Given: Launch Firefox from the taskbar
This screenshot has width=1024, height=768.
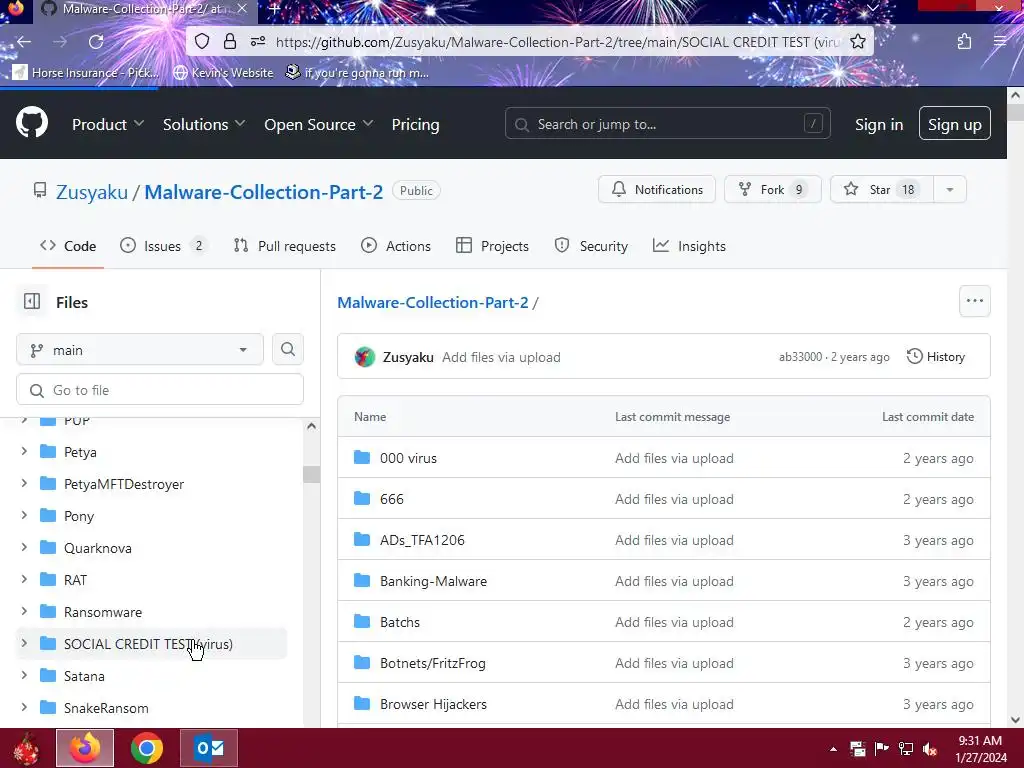Looking at the screenshot, I should point(85,748).
